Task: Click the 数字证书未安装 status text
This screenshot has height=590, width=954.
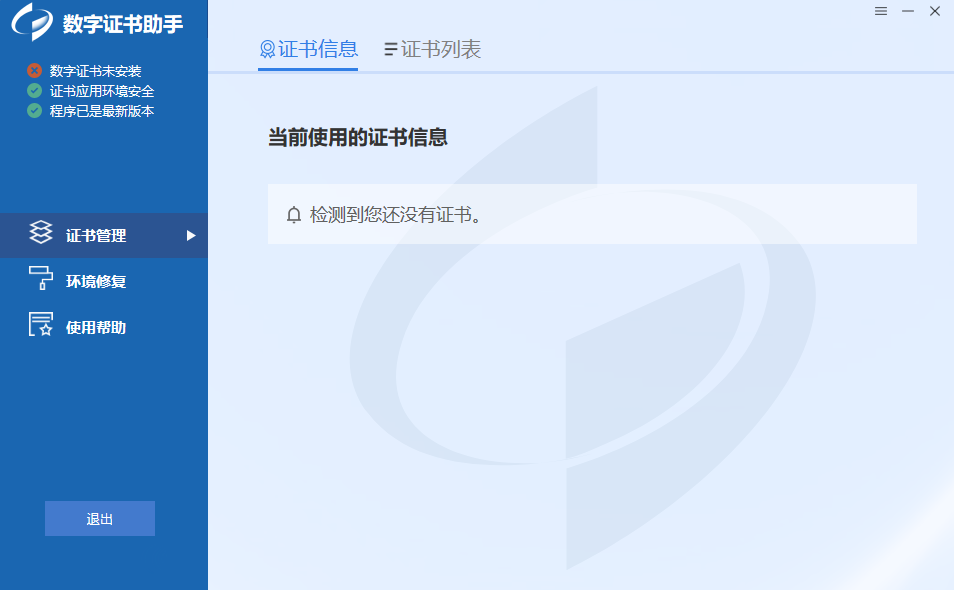Action: (x=96, y=71)
